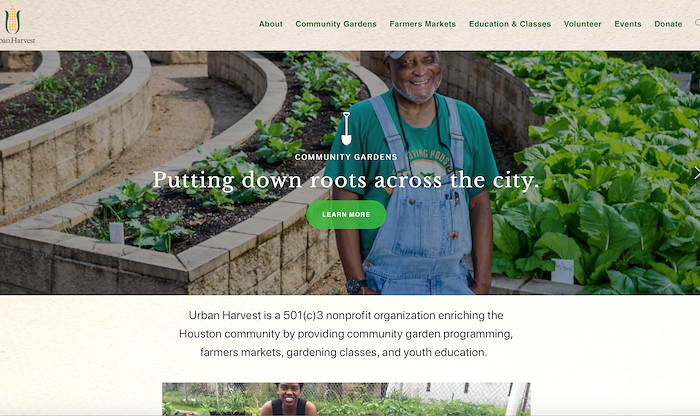Click the white shovel icon in hero

click(x=346, y=129)
